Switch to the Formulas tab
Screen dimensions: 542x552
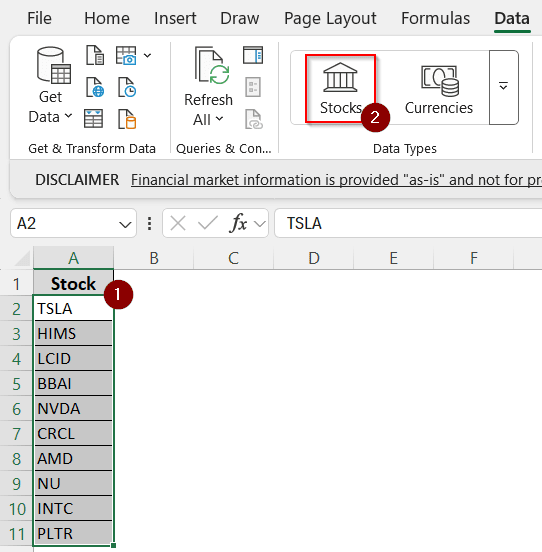pos(435,18)
